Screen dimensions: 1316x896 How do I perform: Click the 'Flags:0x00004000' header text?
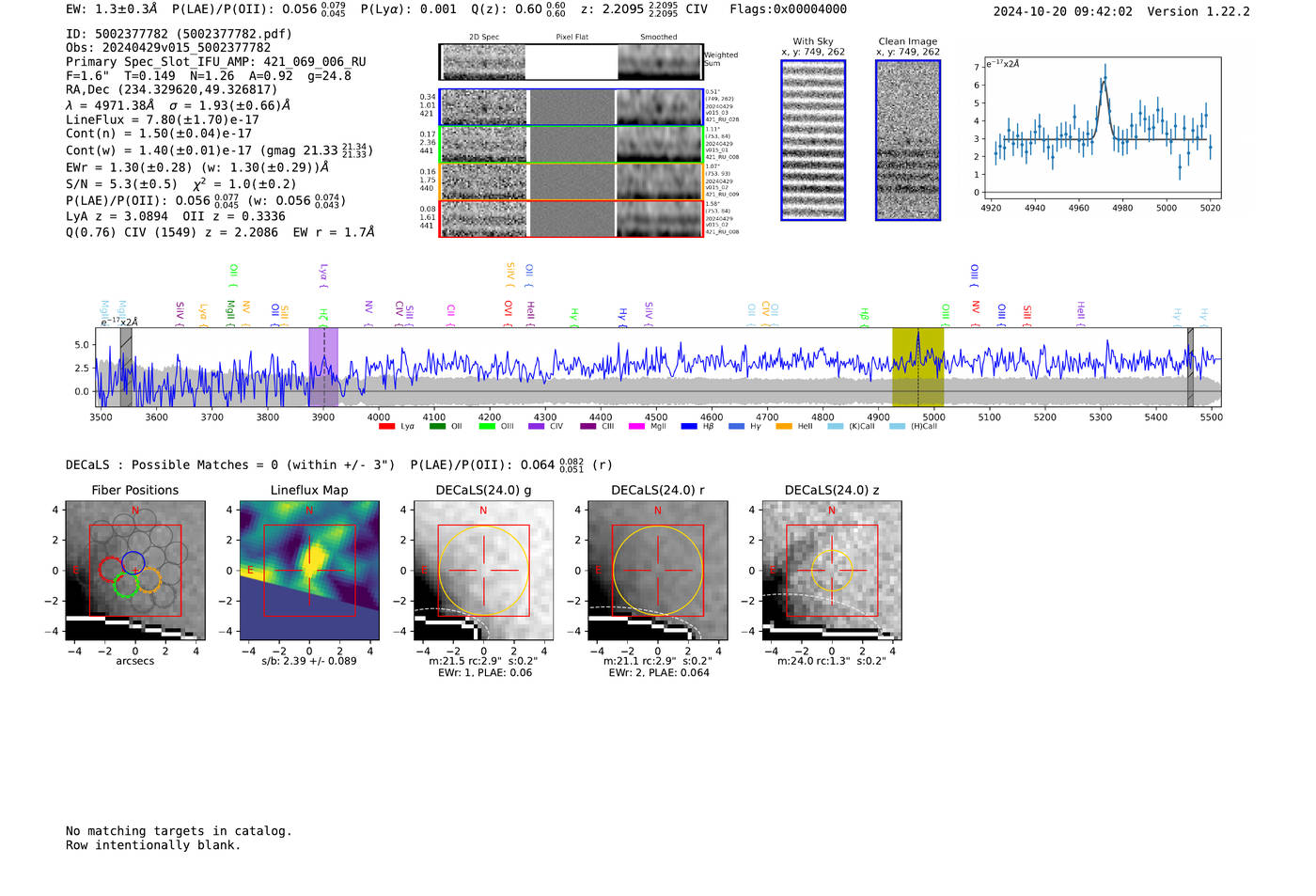click(x=788, y=9)
